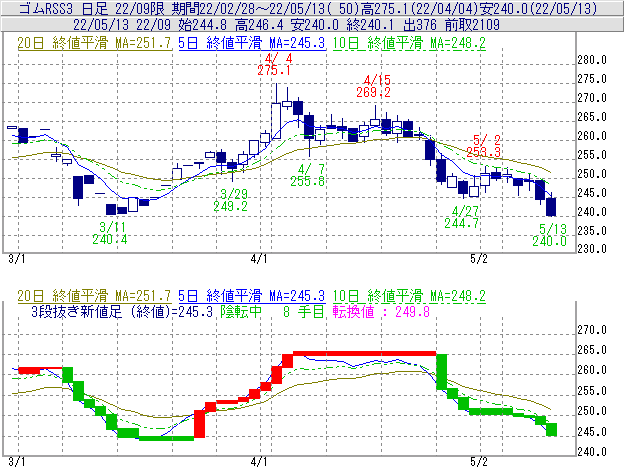Click the 4/4 high label 275.1
Image resolution: width=624 pixels, height=475 pixels.
(274, 71)
